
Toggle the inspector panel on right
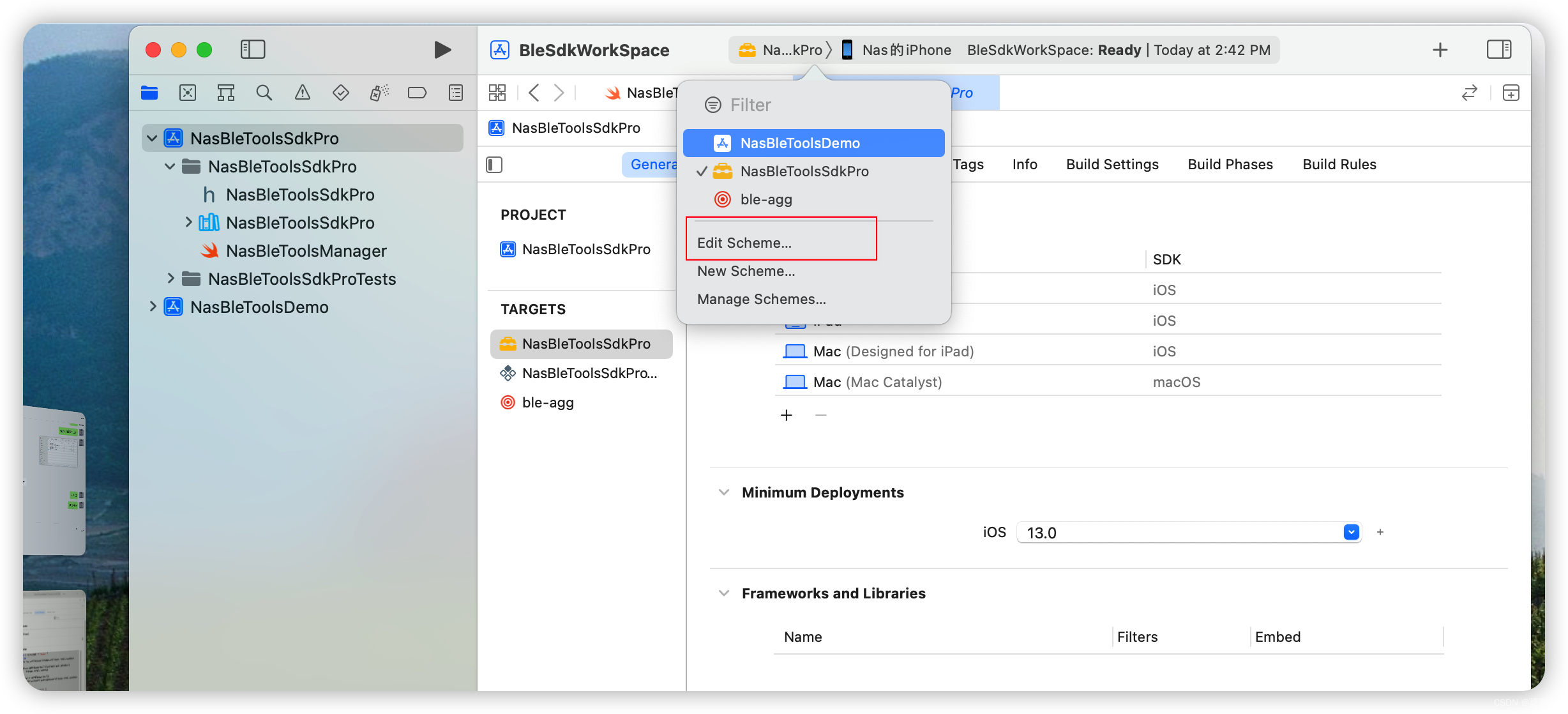point(1498,50)
